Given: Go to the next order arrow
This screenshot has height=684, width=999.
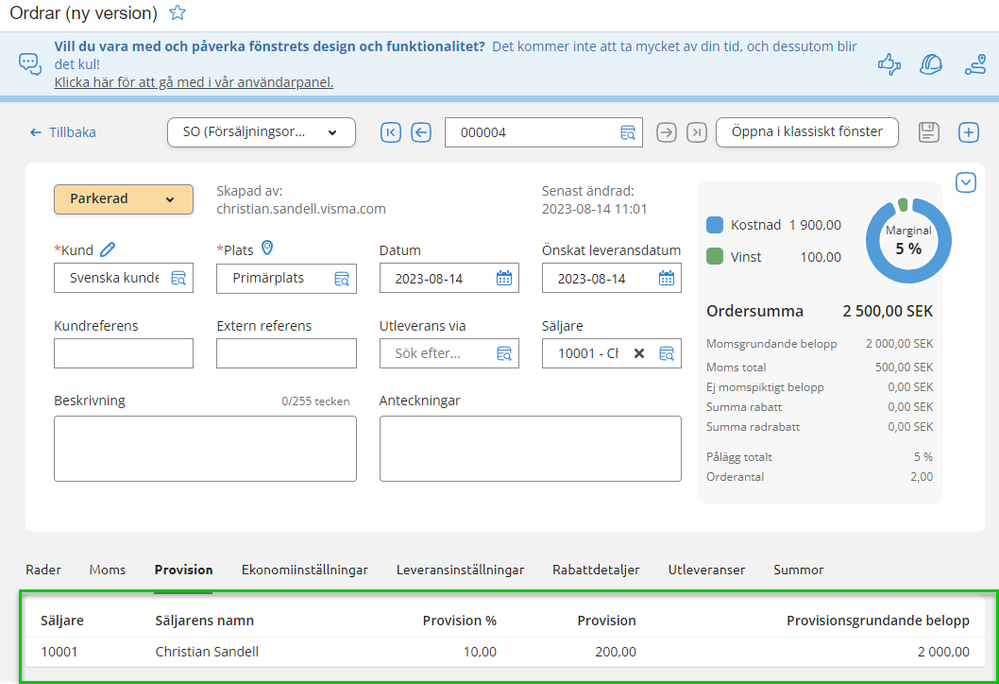Looking at the screenshot, I should coord(666,132).
